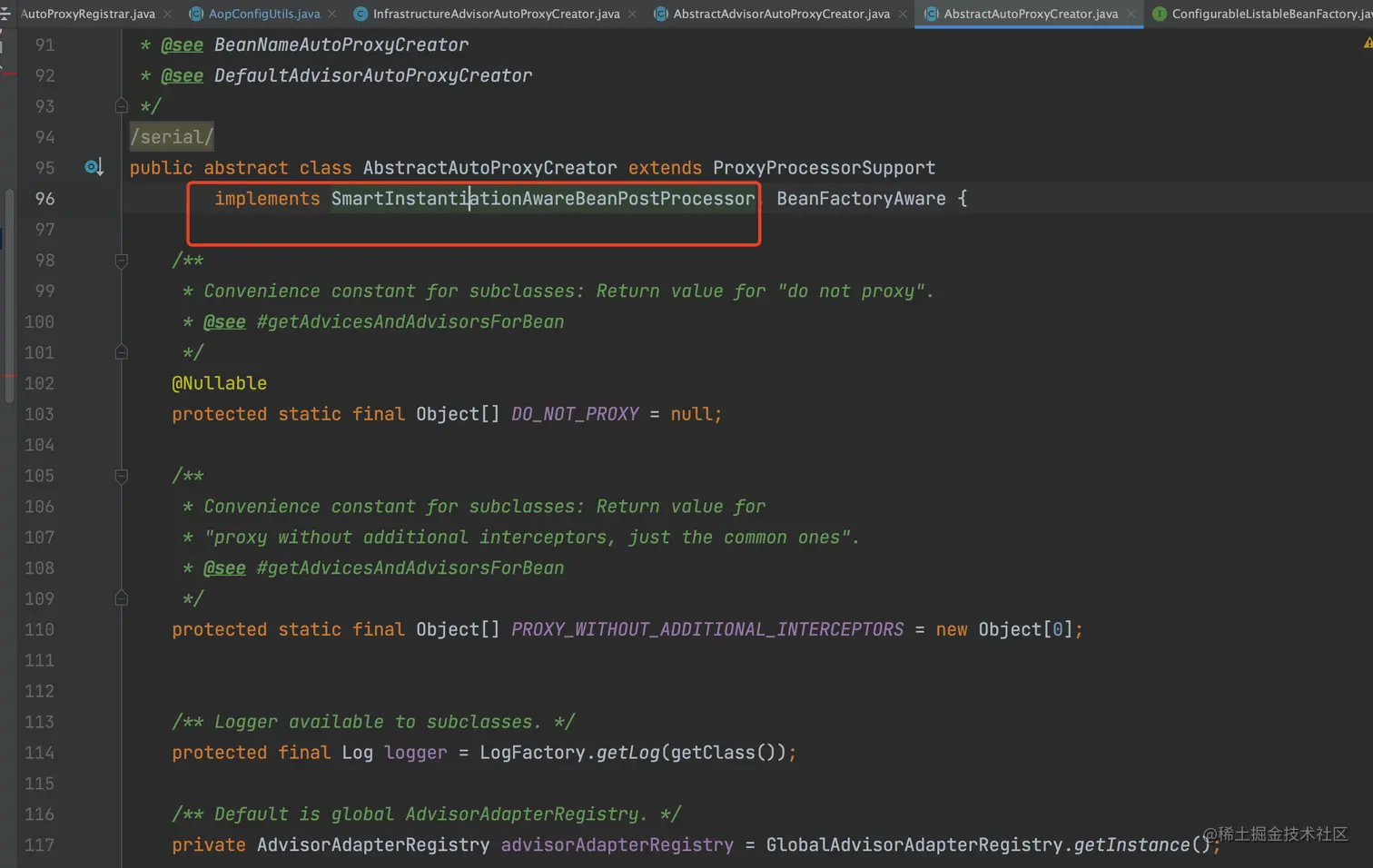This screenshot has height=868, width=1373.
Task: Fold the Javadoc beginning at line 105
Action: pos(122,476)
